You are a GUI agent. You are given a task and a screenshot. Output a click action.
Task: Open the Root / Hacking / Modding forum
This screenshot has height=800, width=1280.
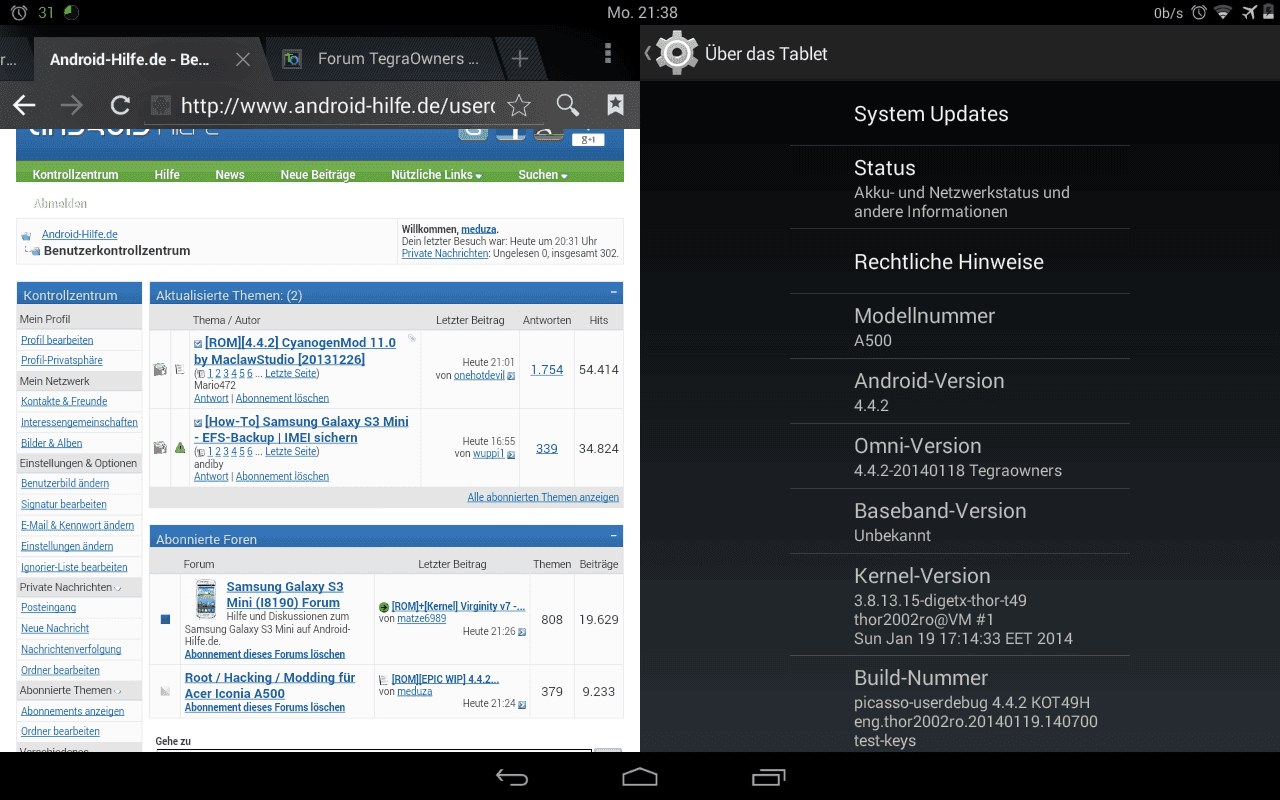270,685
